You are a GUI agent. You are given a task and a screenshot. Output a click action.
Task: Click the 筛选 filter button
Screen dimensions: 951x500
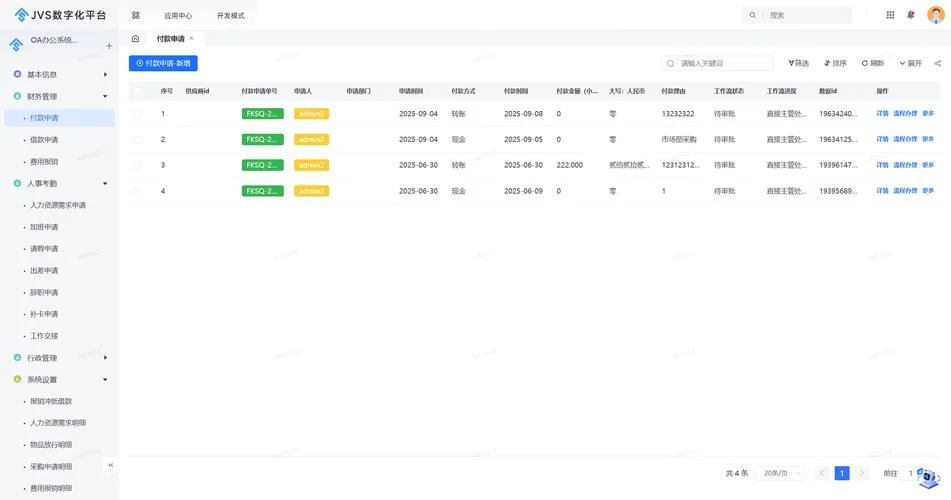click(798, 63)
